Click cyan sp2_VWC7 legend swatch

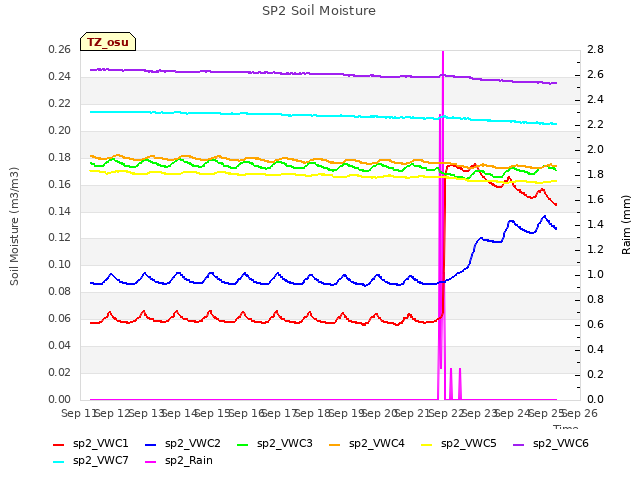(59, 462)
